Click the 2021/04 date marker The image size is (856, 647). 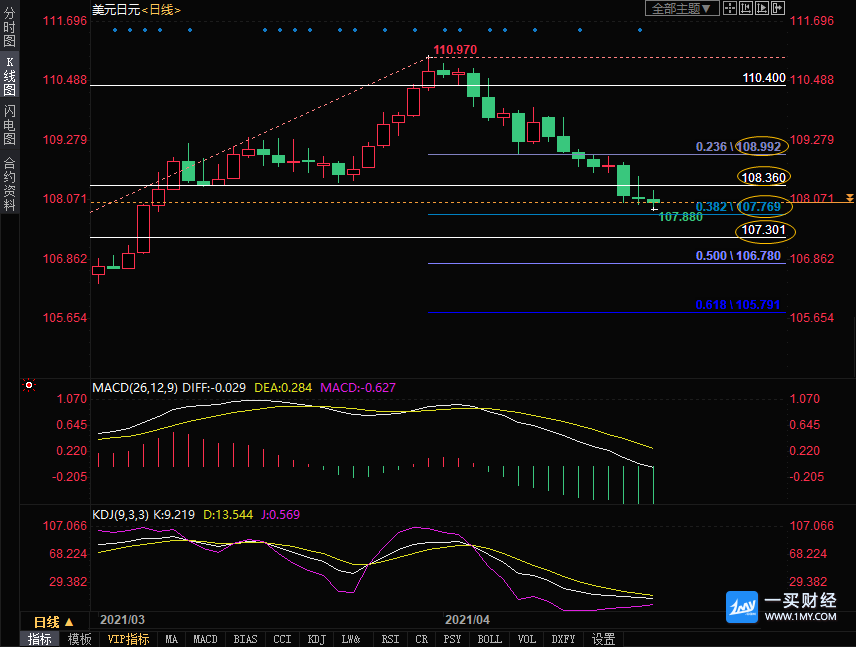coord(467,620)
